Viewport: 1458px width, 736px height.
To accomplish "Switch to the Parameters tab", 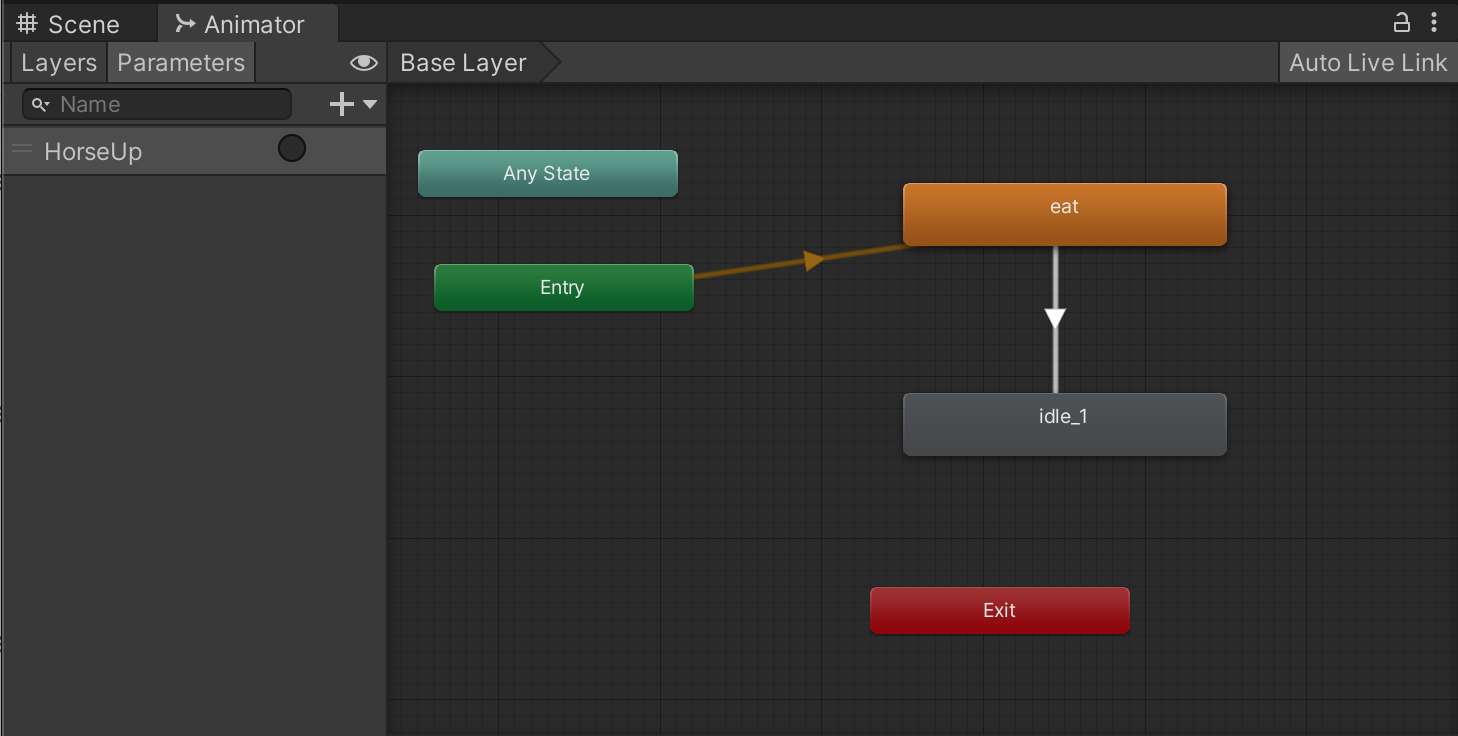I will [x=180, y=62].
